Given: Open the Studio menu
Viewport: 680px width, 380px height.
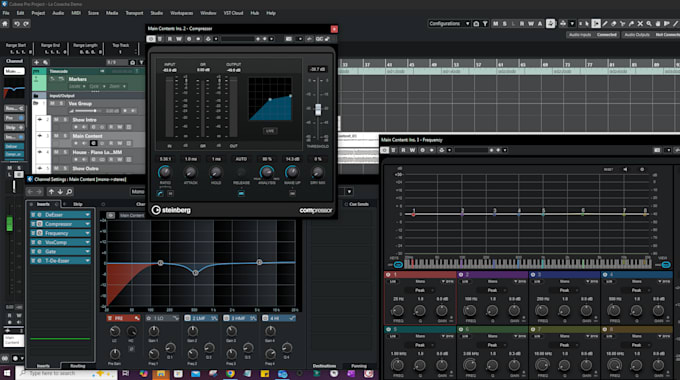Looking at the screenshot, I should 157,13.
